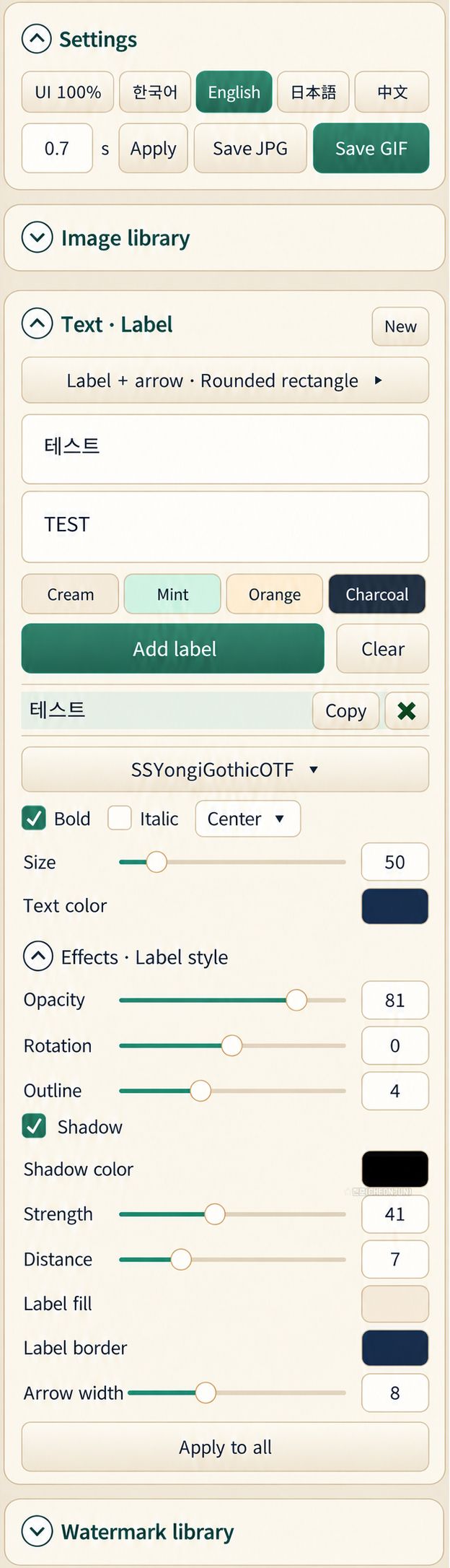Switch language to 日本語
This screenshot has height=1568, width=450.
coord(313,92)
